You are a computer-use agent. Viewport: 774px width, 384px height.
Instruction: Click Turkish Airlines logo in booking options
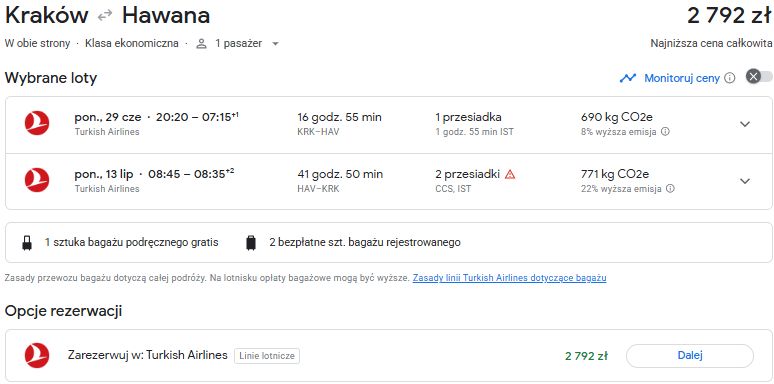(x=37, y=355)
